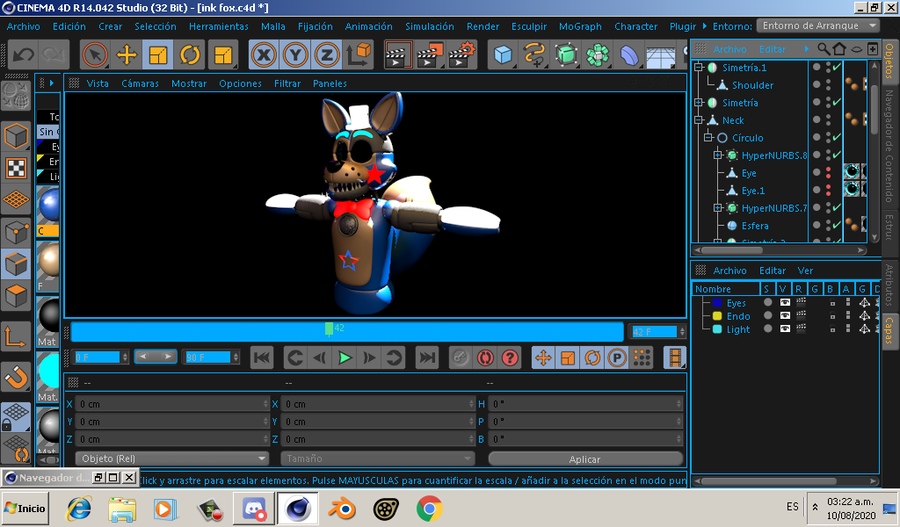Screen dimensions: 900x527
Task: Toggle Z axis lock
Action: tap(327, 55)
